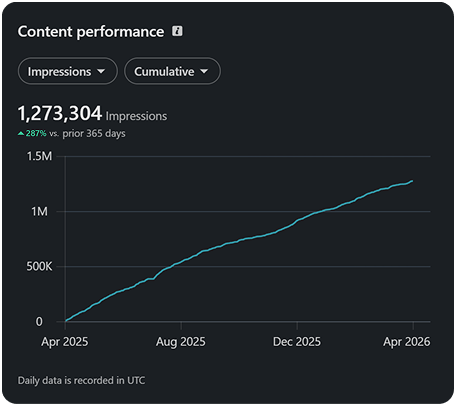The height and width of the screenshot is (406, 456).
Task: Click the arrow in the Cumulative pill
Action: 204,71
